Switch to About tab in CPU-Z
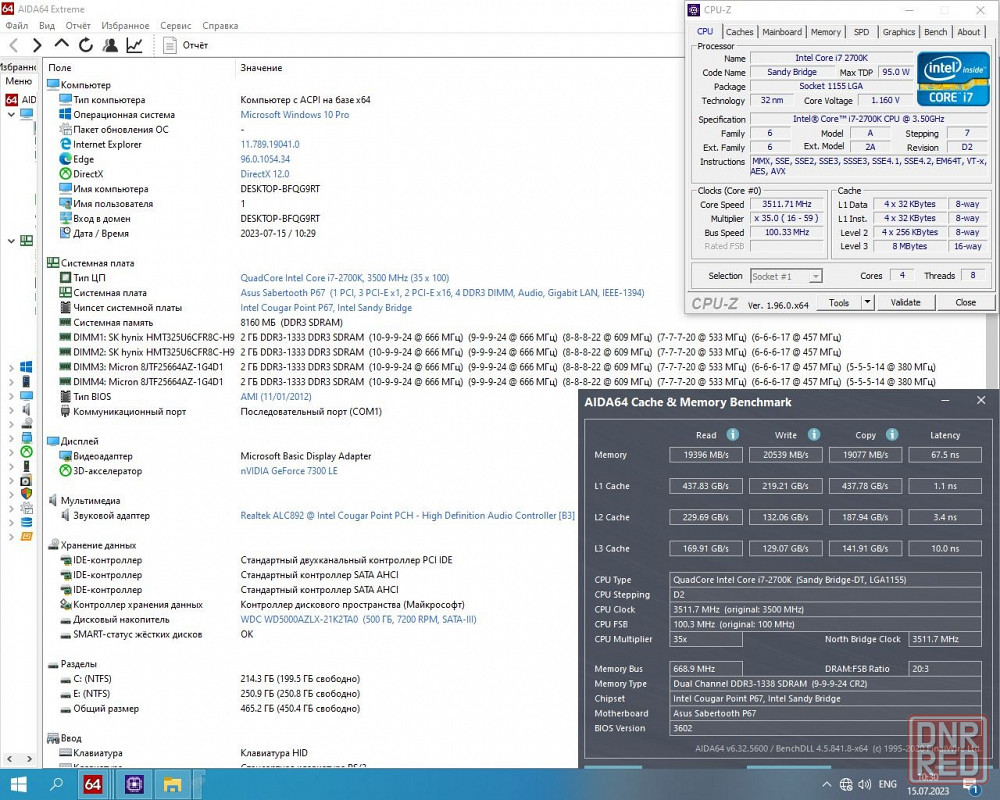The width and height of the screenshot is (1000, 800). point(968,32)
